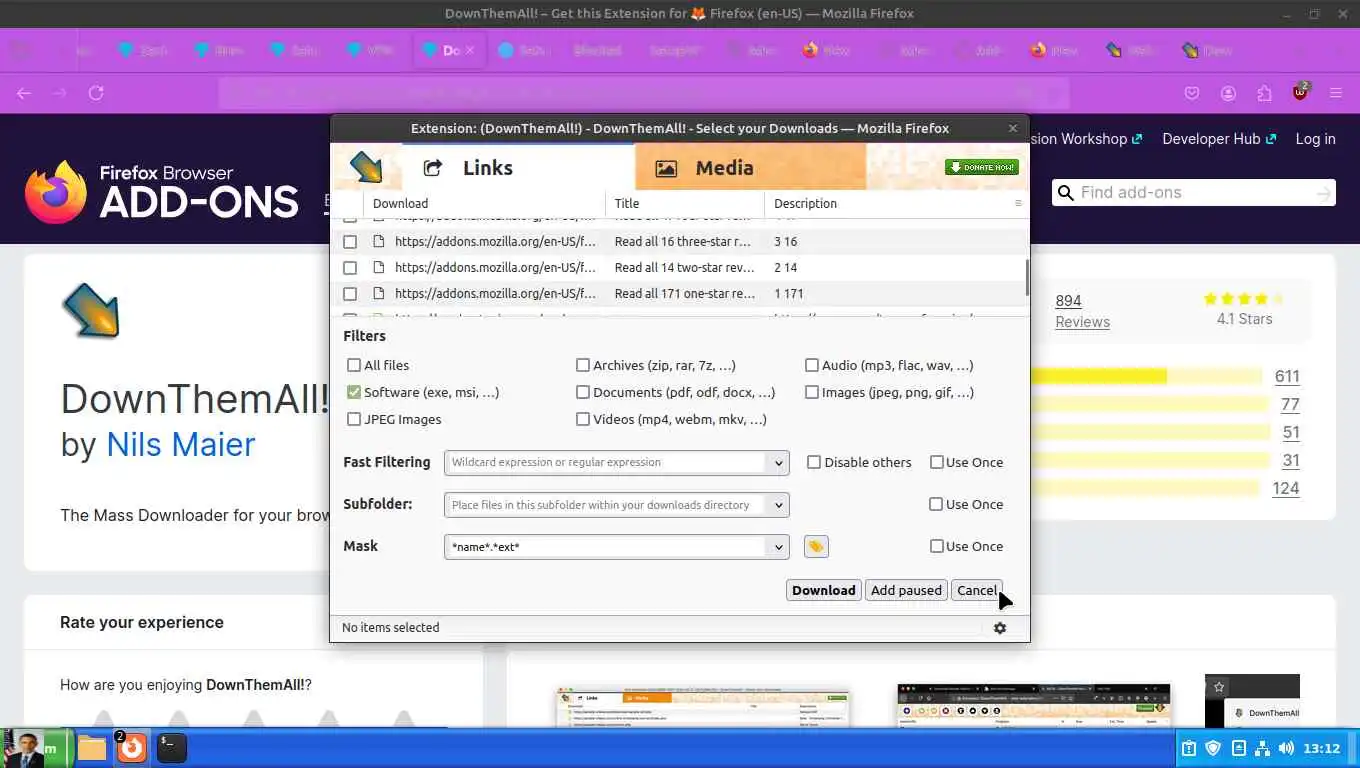Viewport: 1360px width, 768px height.
Task: Click the 124 one-star count link
Action: coord(1286,488)
